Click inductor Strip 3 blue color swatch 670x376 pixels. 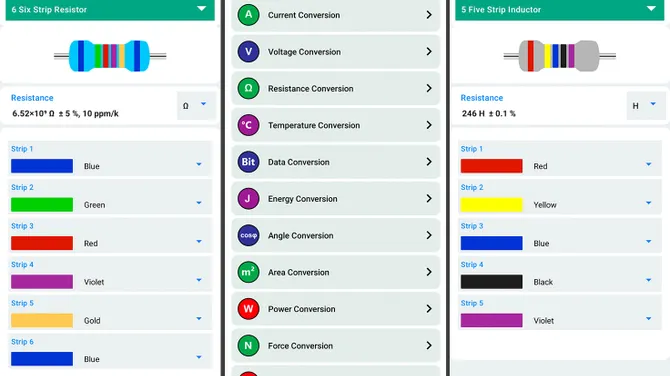point(491,243)
